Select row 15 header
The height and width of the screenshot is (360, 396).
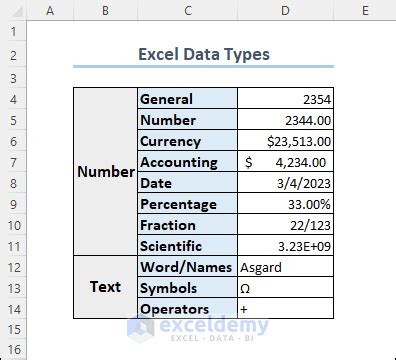(x=13, y=329)
